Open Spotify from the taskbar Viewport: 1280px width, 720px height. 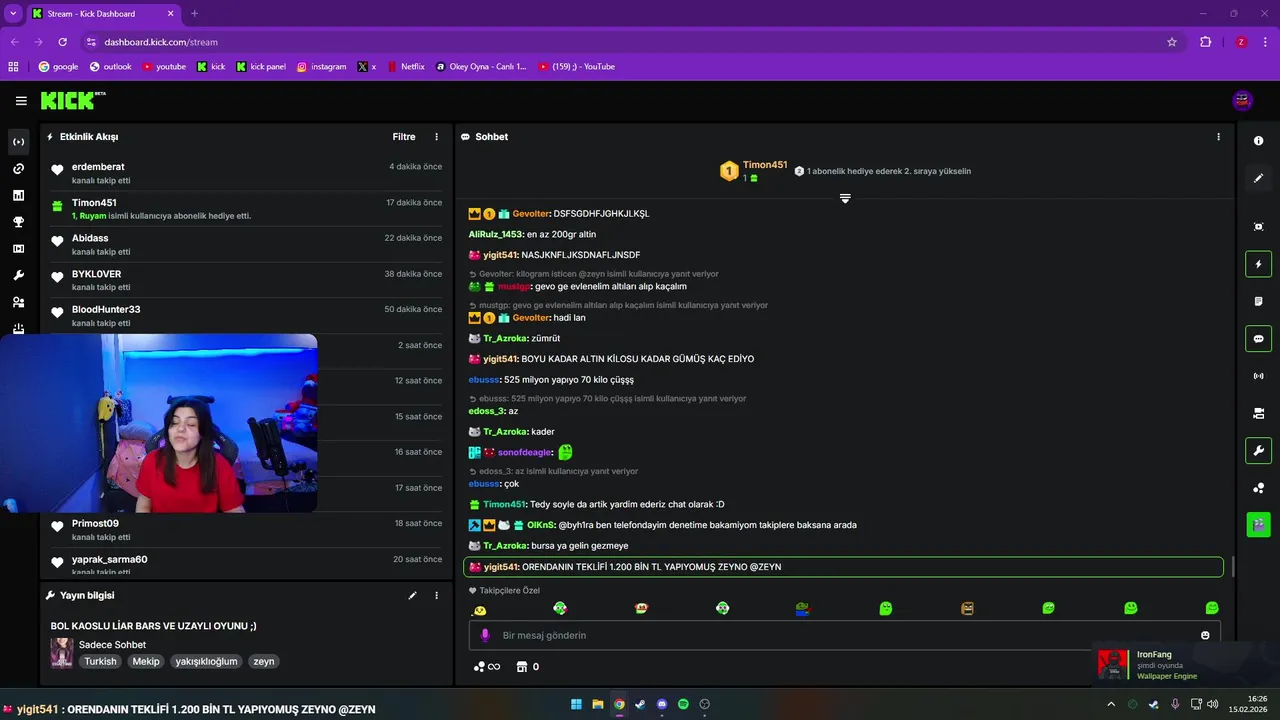[683, 704]
